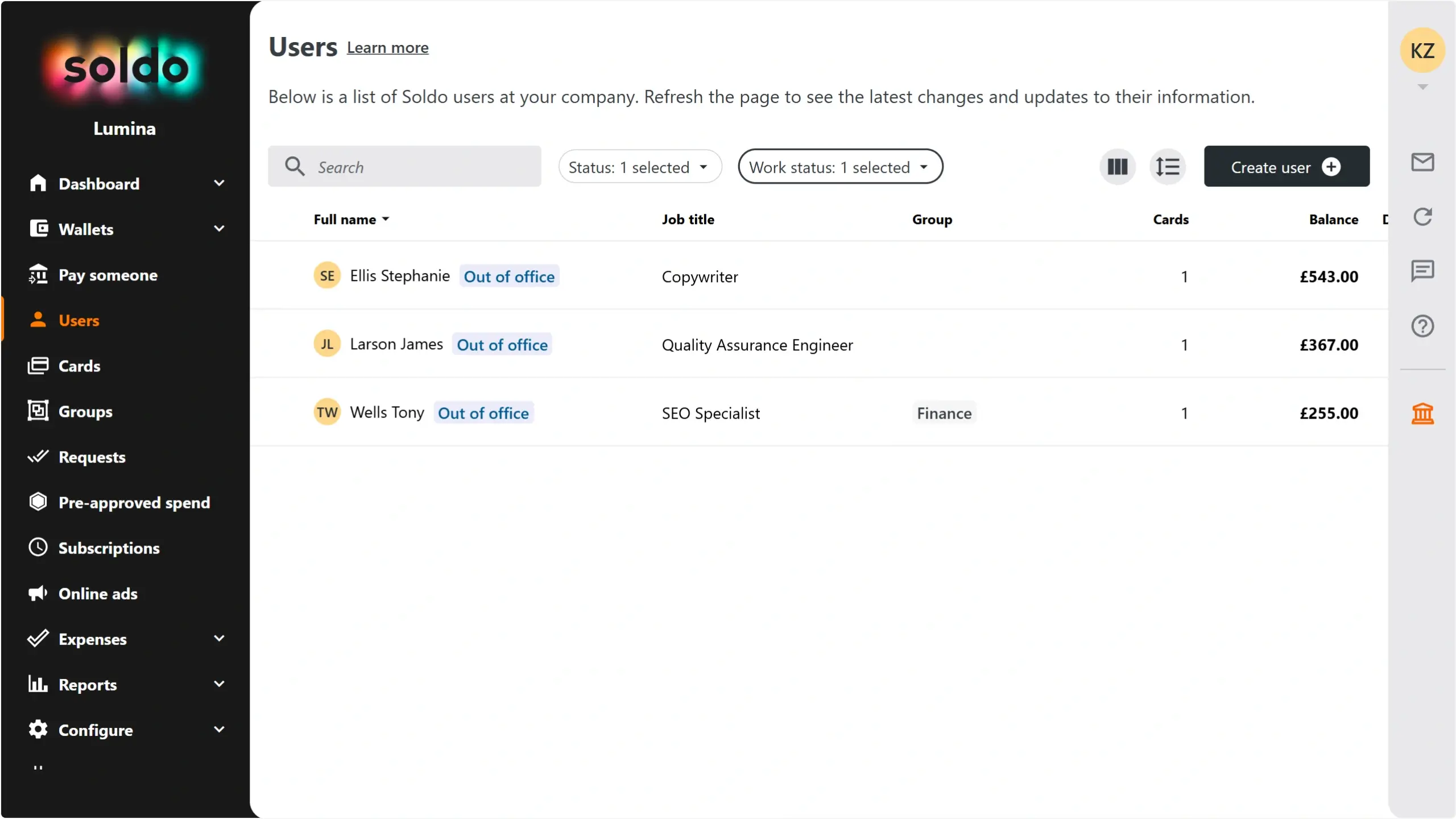Click the Job title column header

point(688,220)
